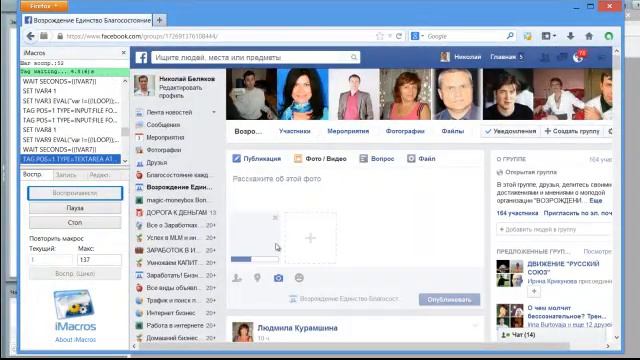Click the Facebook logo icon
Screen dimensions: 640x360
(x=141, y=58)
